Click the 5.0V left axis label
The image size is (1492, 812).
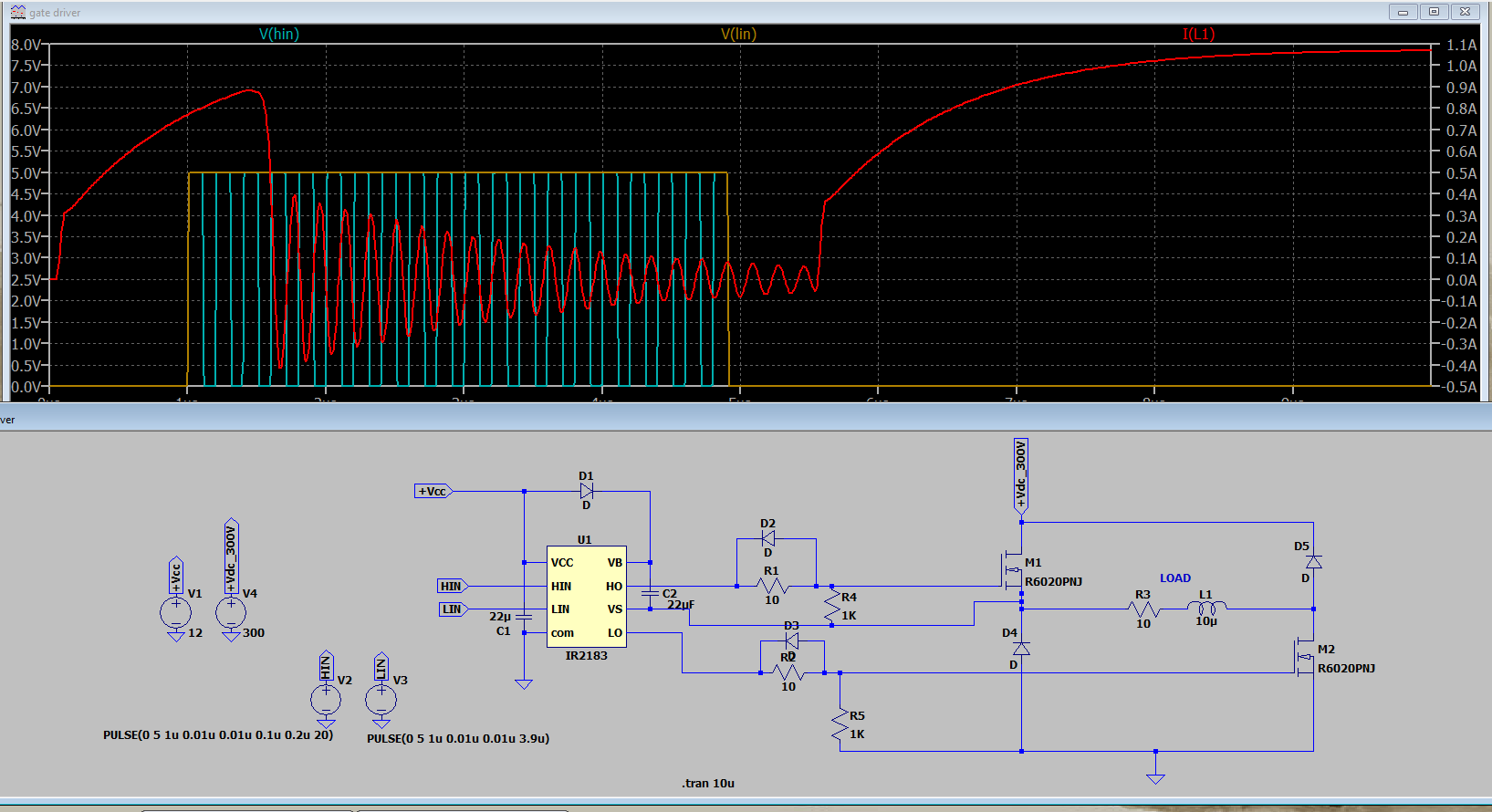pos(26,172)
